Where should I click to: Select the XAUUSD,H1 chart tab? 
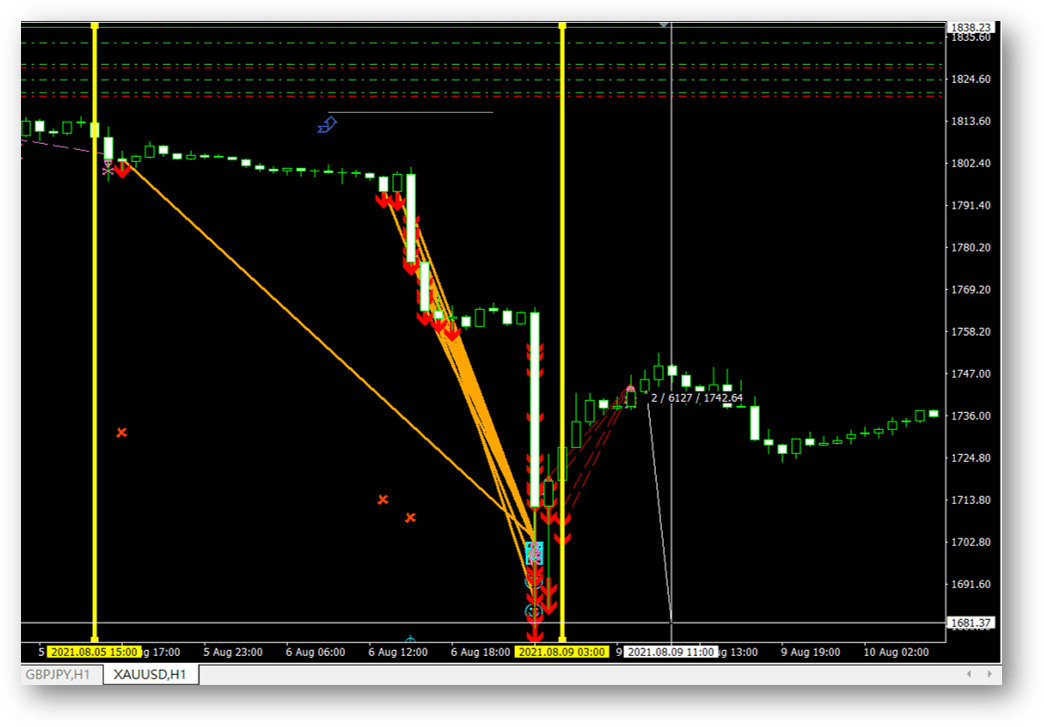pos(149,675)
